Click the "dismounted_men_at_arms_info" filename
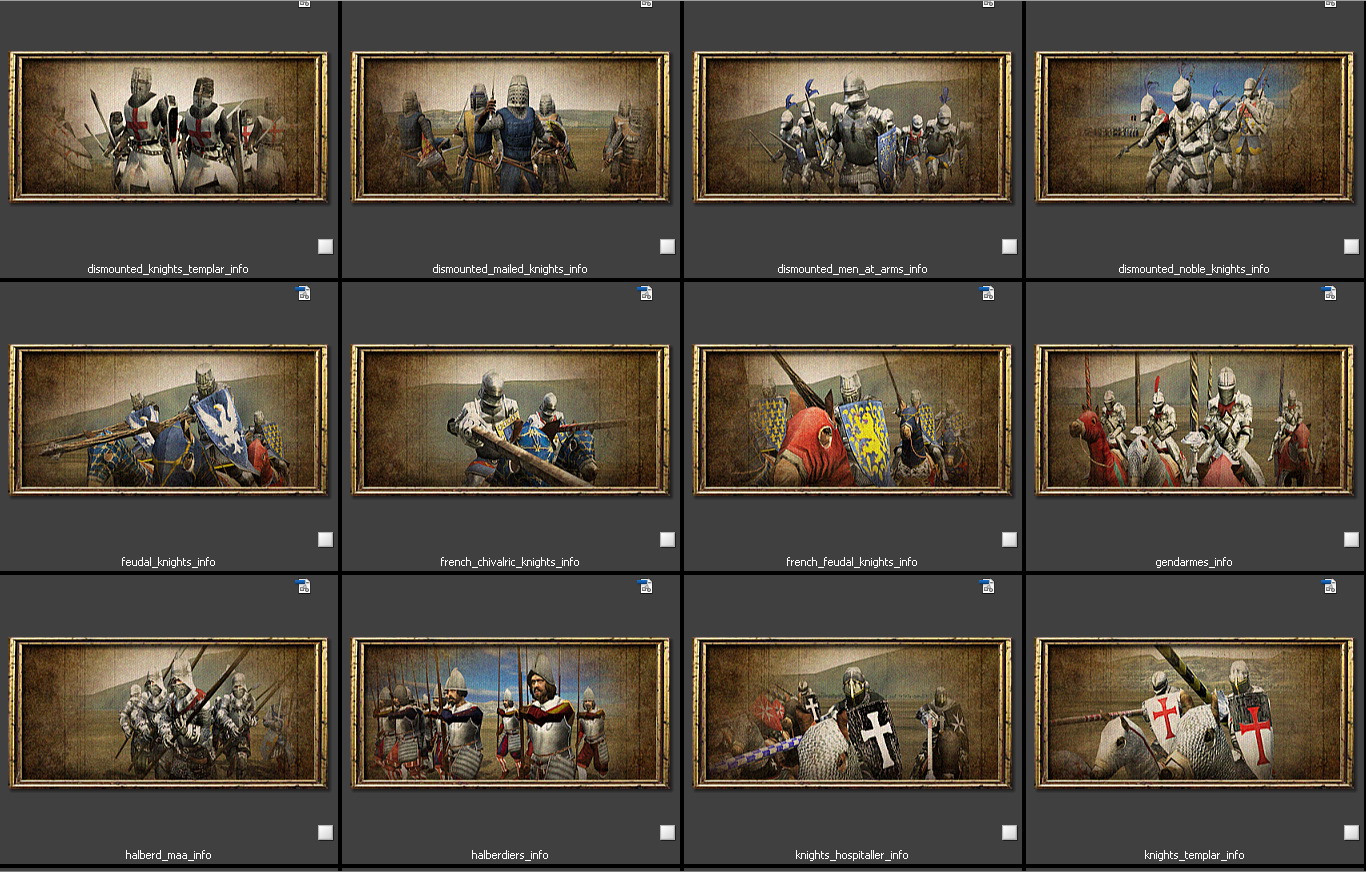 (852, 269)
